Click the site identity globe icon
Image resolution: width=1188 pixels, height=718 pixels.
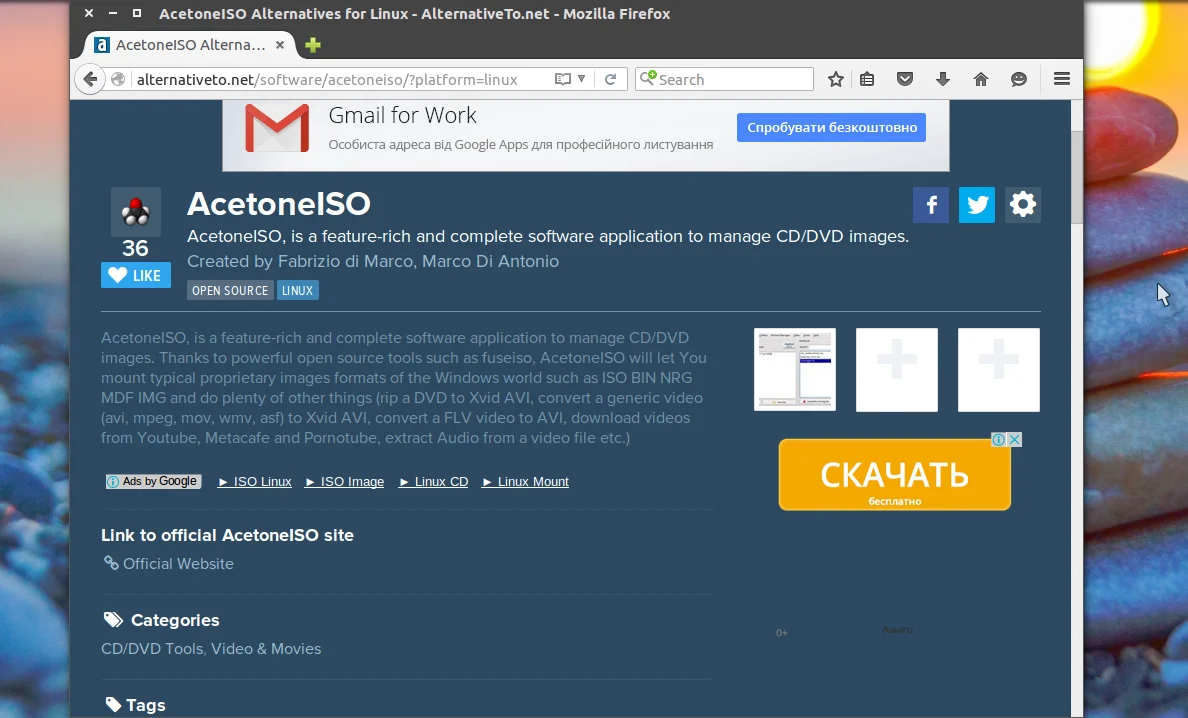[117, 80]
